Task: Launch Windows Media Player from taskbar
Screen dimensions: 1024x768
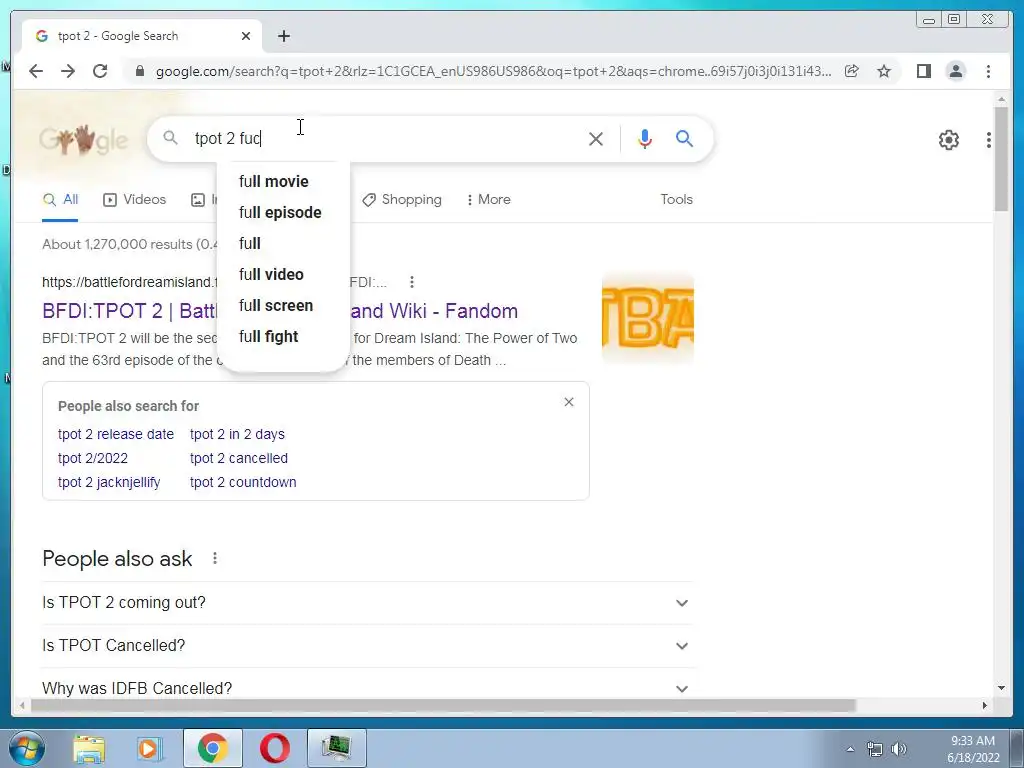Action: pos(149,748)
